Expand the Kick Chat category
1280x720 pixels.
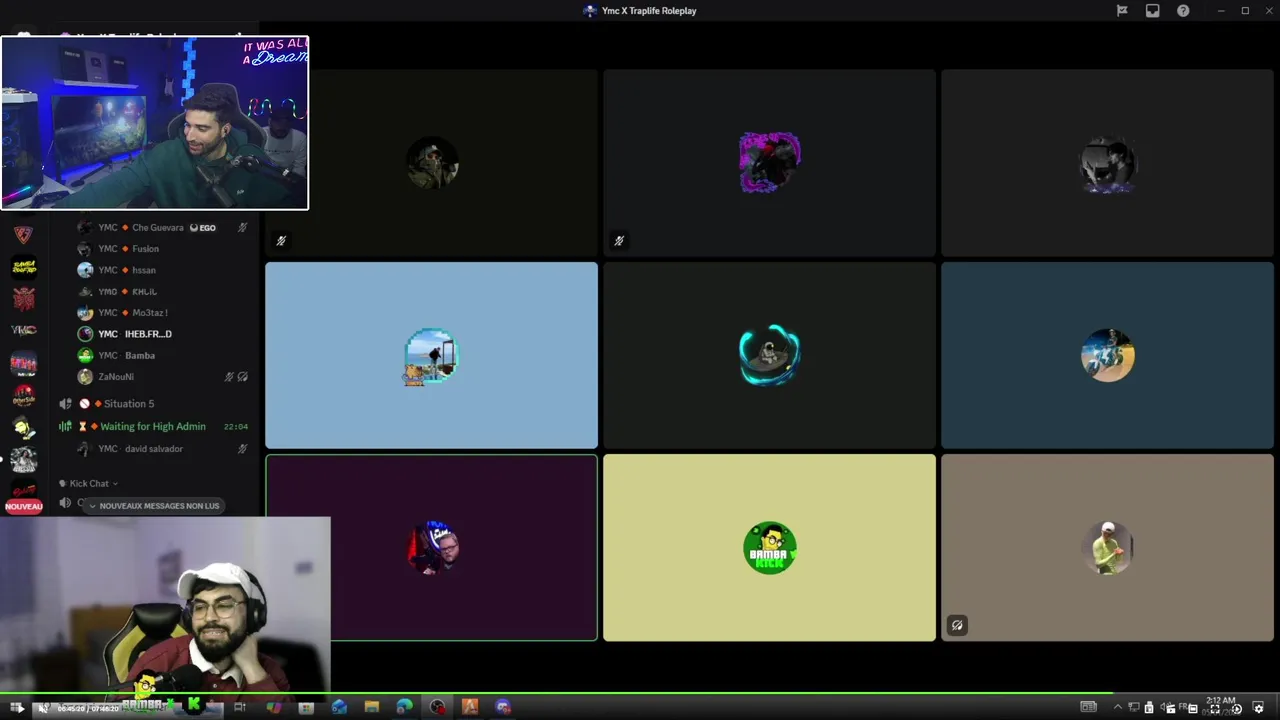coord(89,483)
